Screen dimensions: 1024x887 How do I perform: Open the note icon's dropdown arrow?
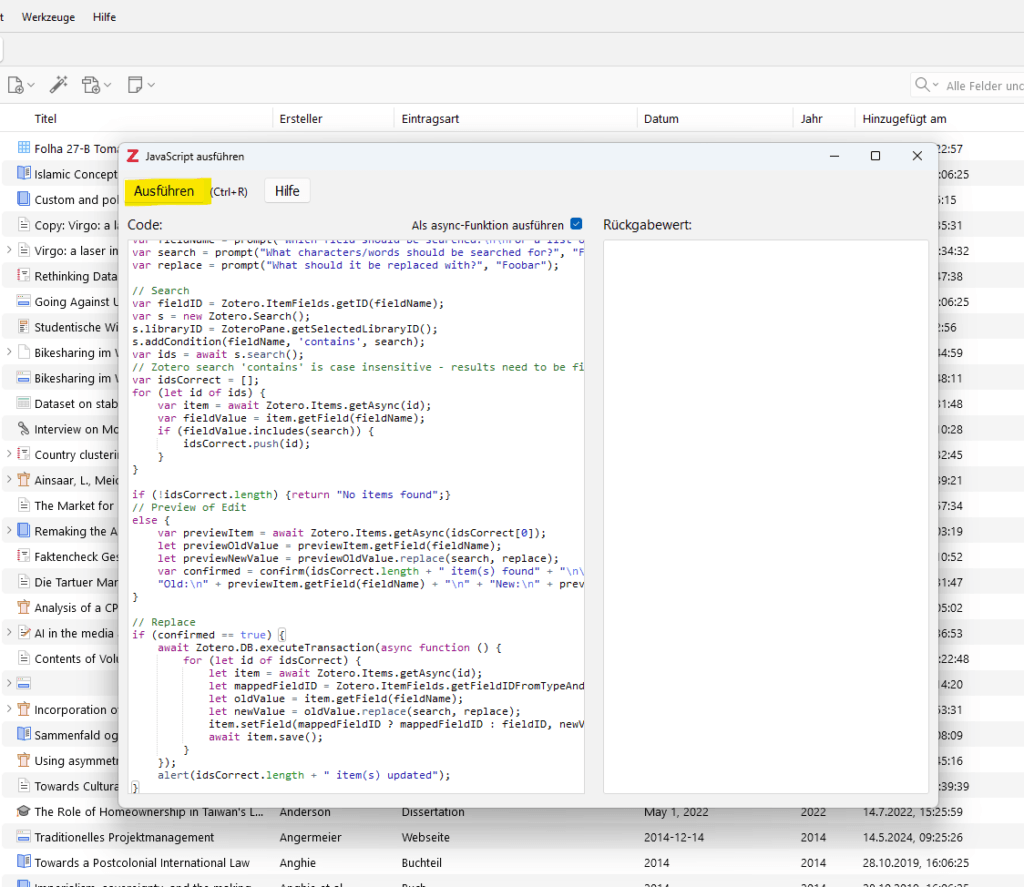[x=150, y=85]
